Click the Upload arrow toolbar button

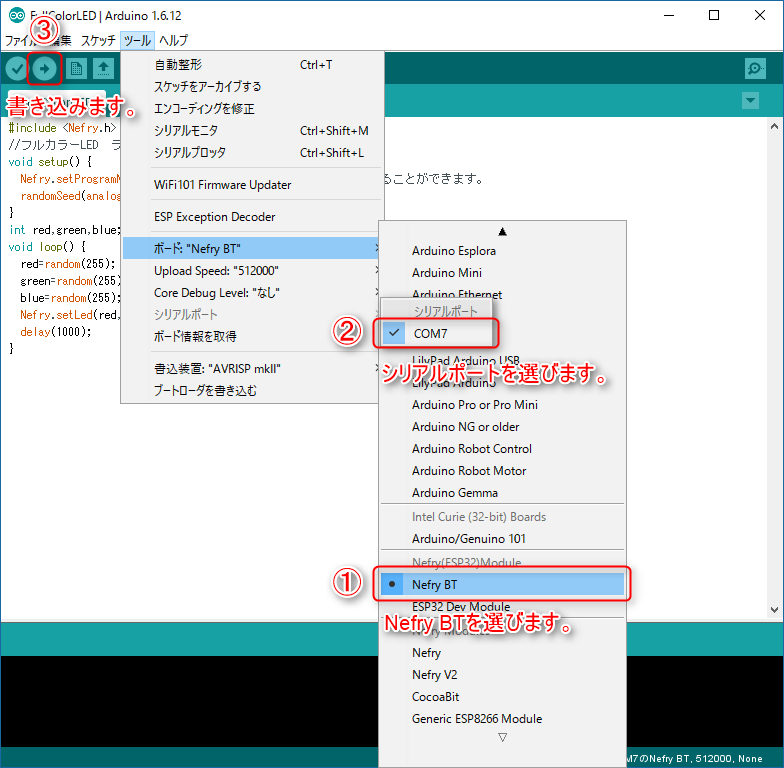(44, 68)
